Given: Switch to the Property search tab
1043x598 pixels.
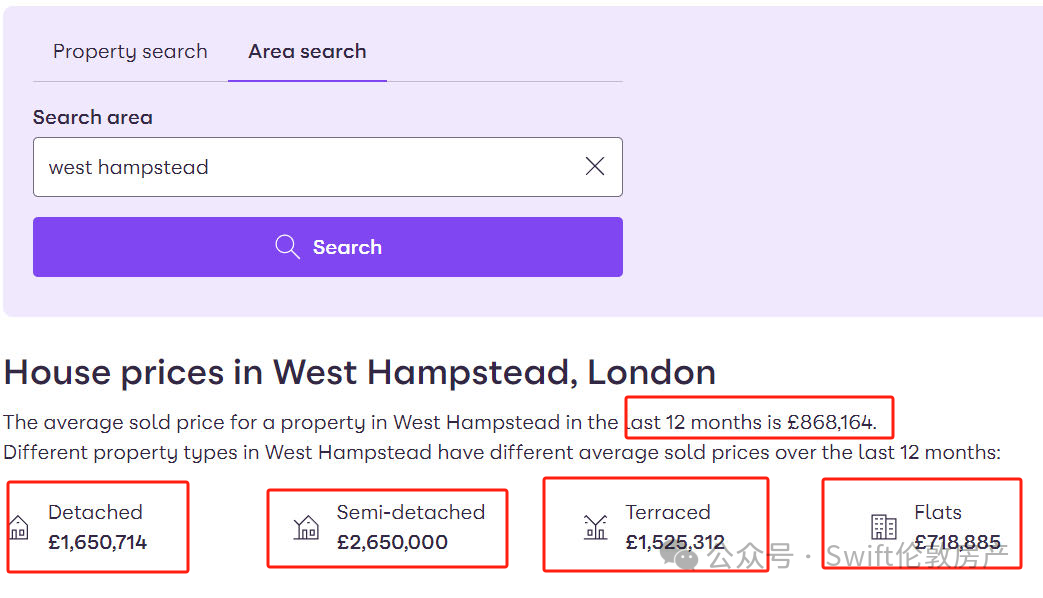Looking at the screenshot, I should [130, 51].
